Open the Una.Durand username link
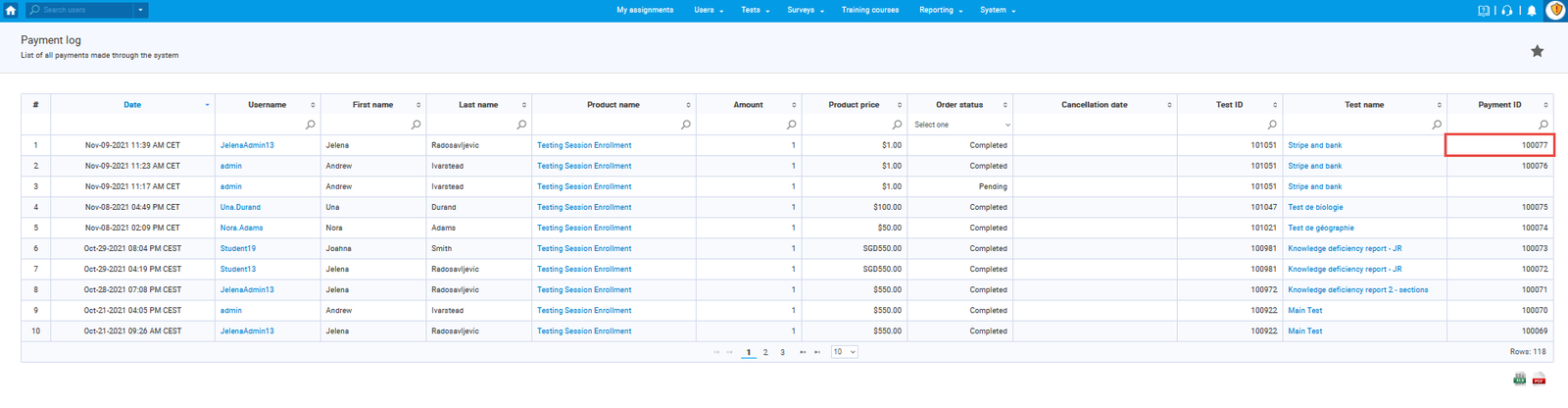1568x408 pixels. pyautogui.click(x=240, y=207)
